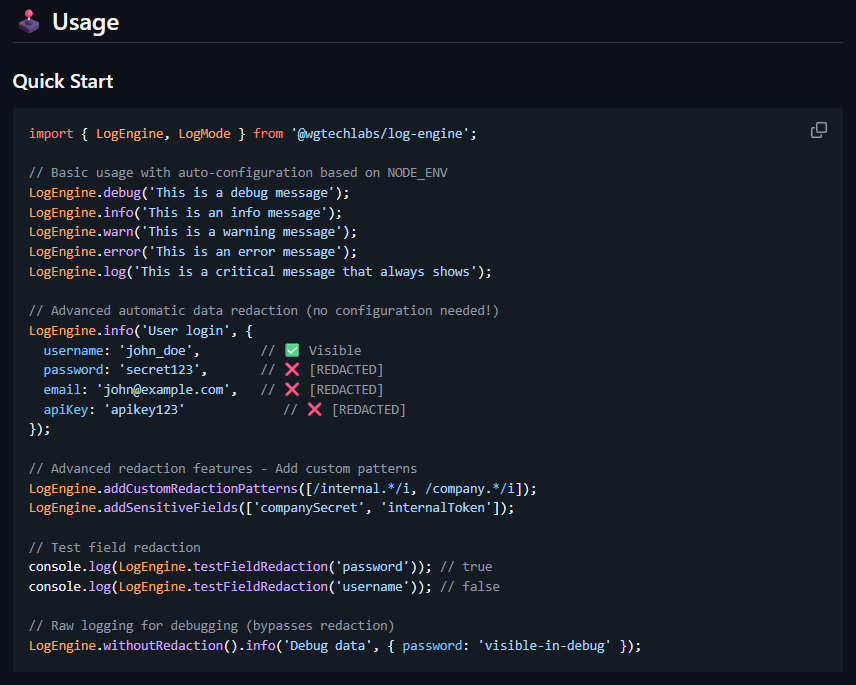Click the username 'john_doe' property
Screen dimensions: 856x685
point(122,350)
